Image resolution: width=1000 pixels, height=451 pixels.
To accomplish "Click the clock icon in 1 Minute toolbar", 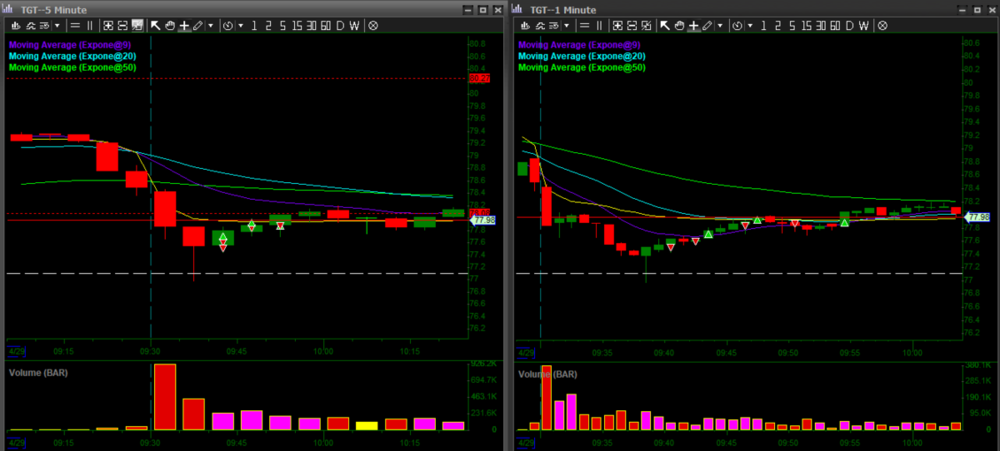I will pos(736,25).
